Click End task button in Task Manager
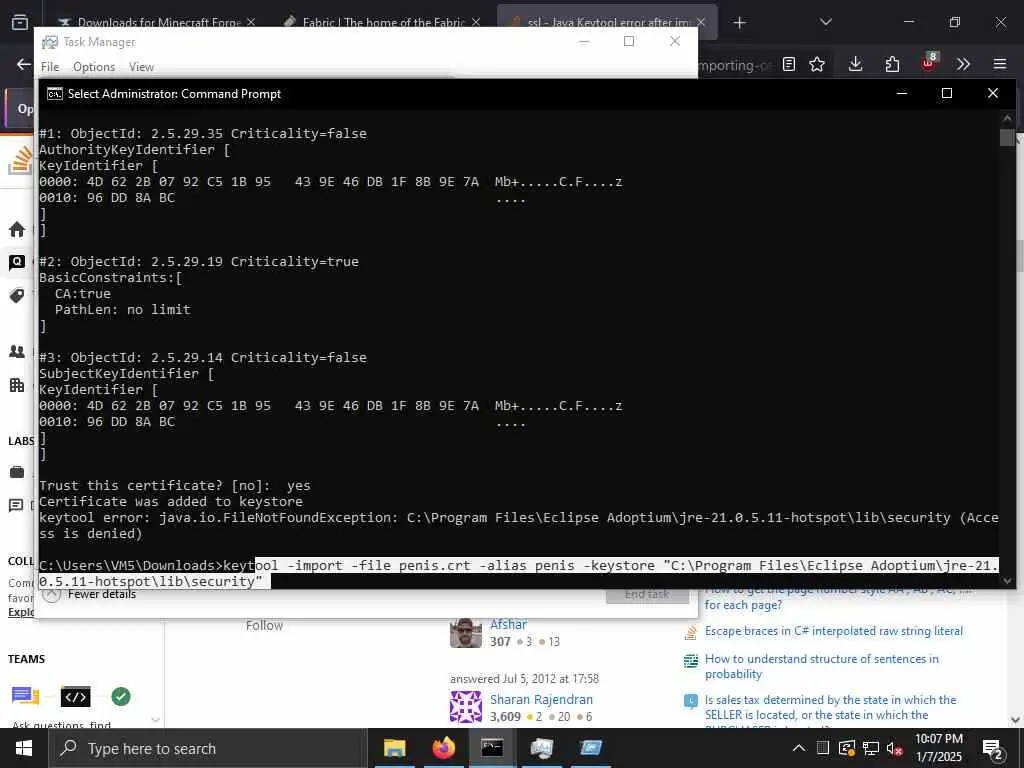Viewport: 1024px width, 768px height. point(647,595)
